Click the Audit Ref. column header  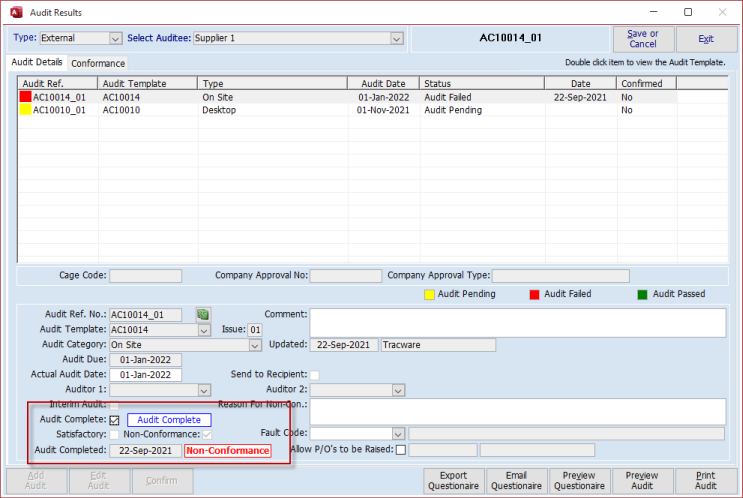58,83
